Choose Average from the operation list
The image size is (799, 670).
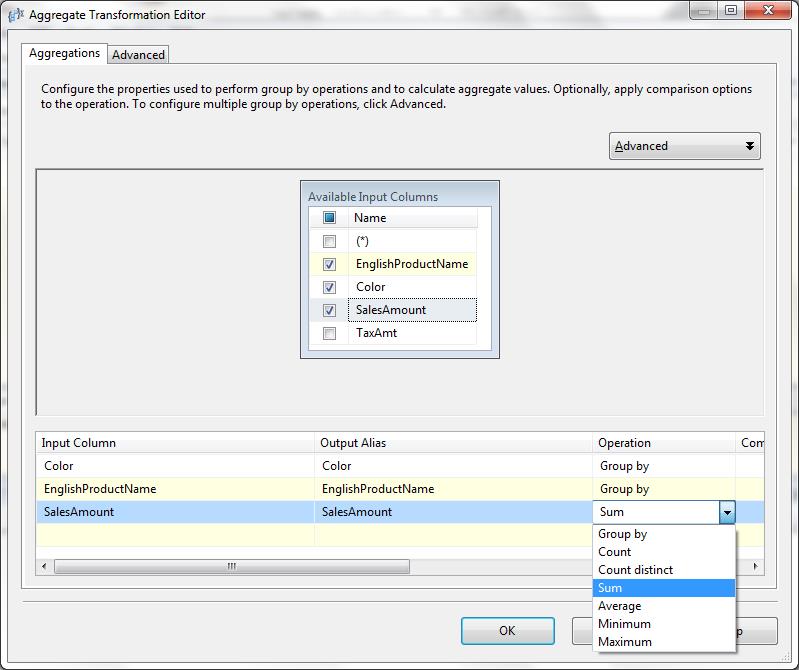[x=619, y=606]
